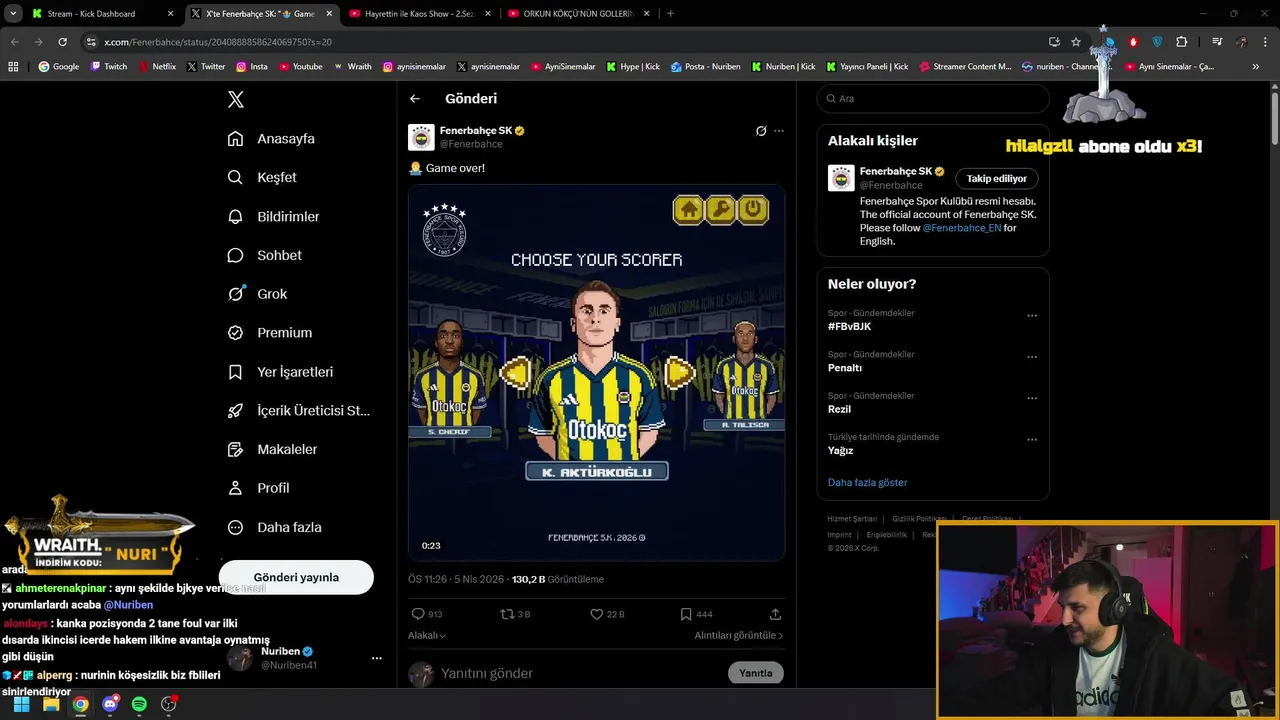The width and height of the screenshot is (1280, 720).
Task: Open the Netflix bookmark
Action: click(x=156, y=67)
